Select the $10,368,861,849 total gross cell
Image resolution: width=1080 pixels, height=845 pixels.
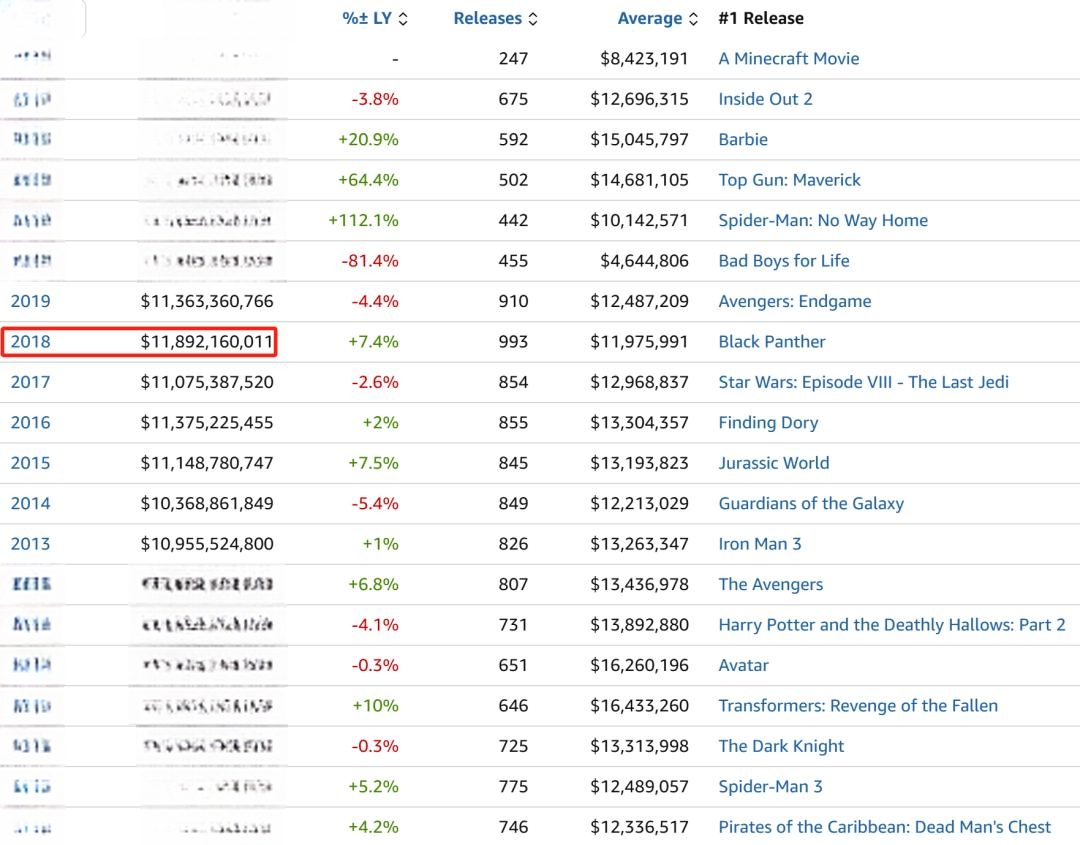click(207, 503)
